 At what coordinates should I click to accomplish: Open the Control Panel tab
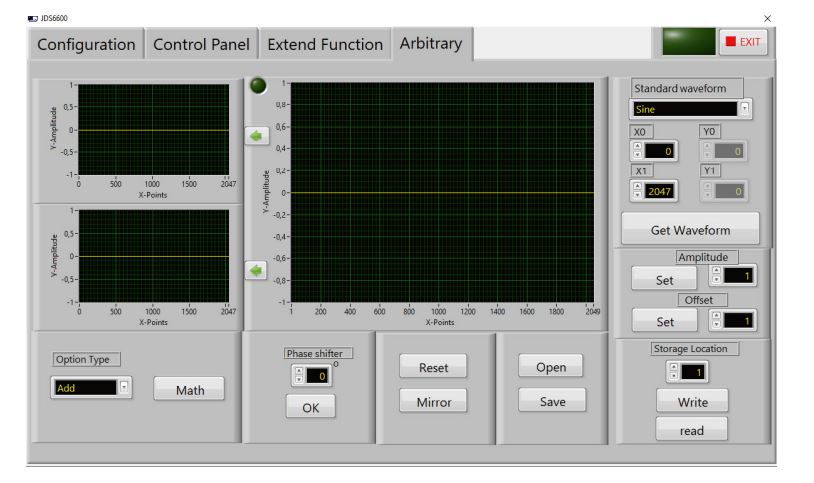coord(201,44)
